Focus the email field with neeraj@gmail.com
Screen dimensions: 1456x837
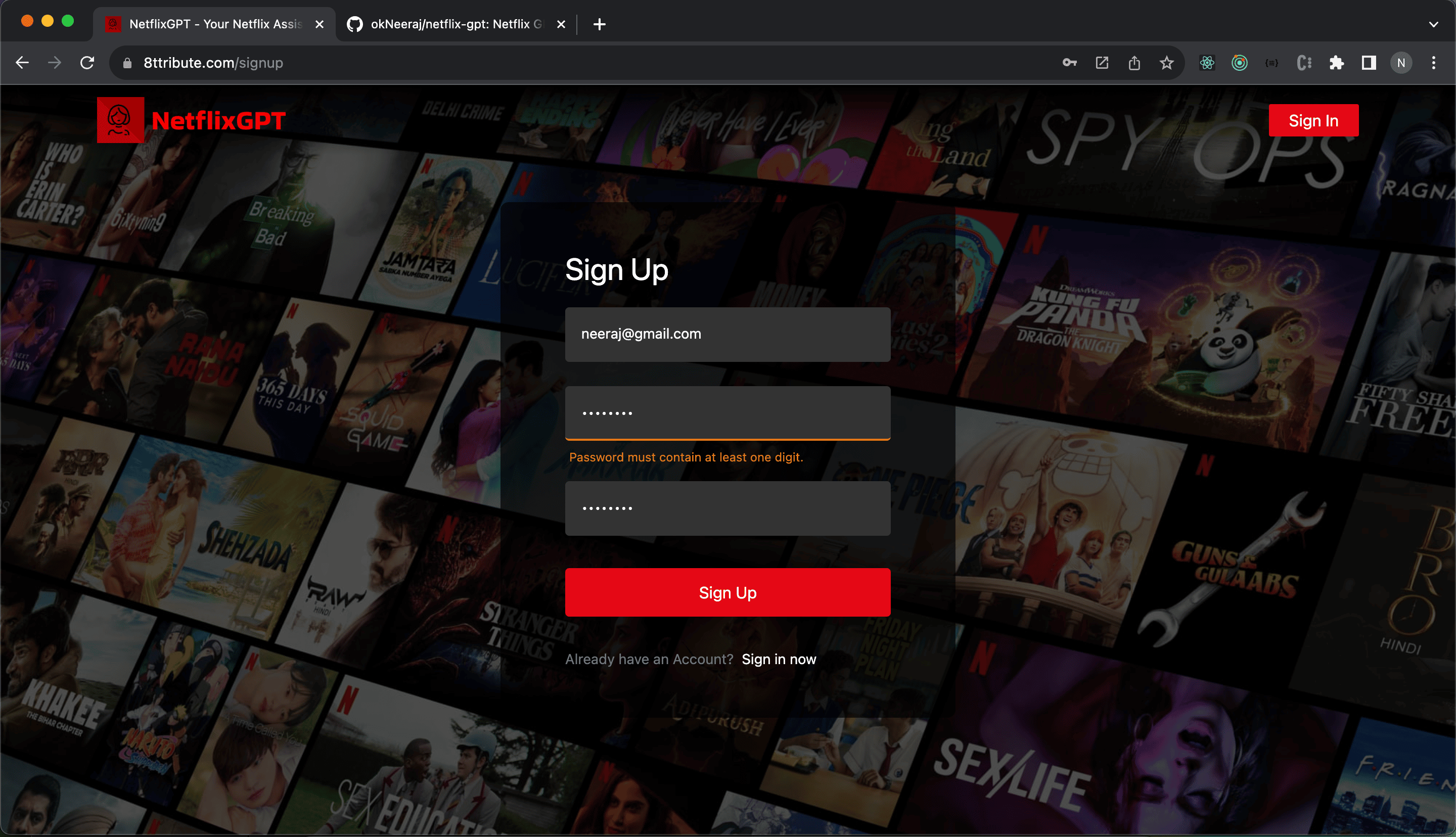[727, 334]
